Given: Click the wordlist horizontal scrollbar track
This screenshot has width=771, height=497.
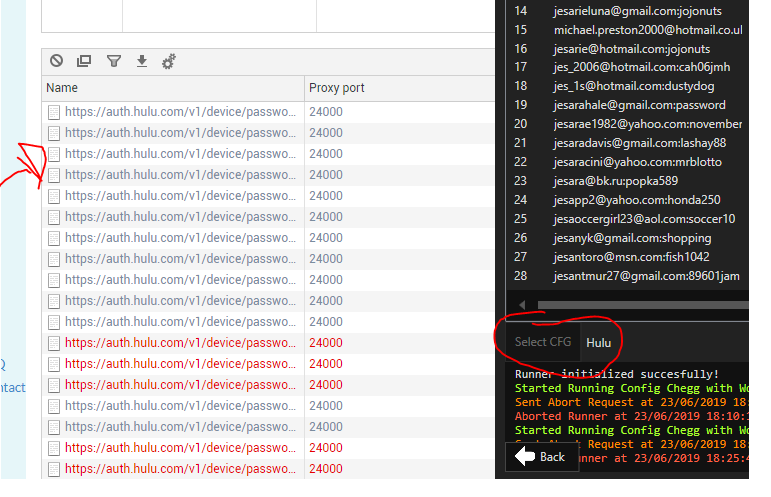Looking at the screenshot, I should 643,305.
